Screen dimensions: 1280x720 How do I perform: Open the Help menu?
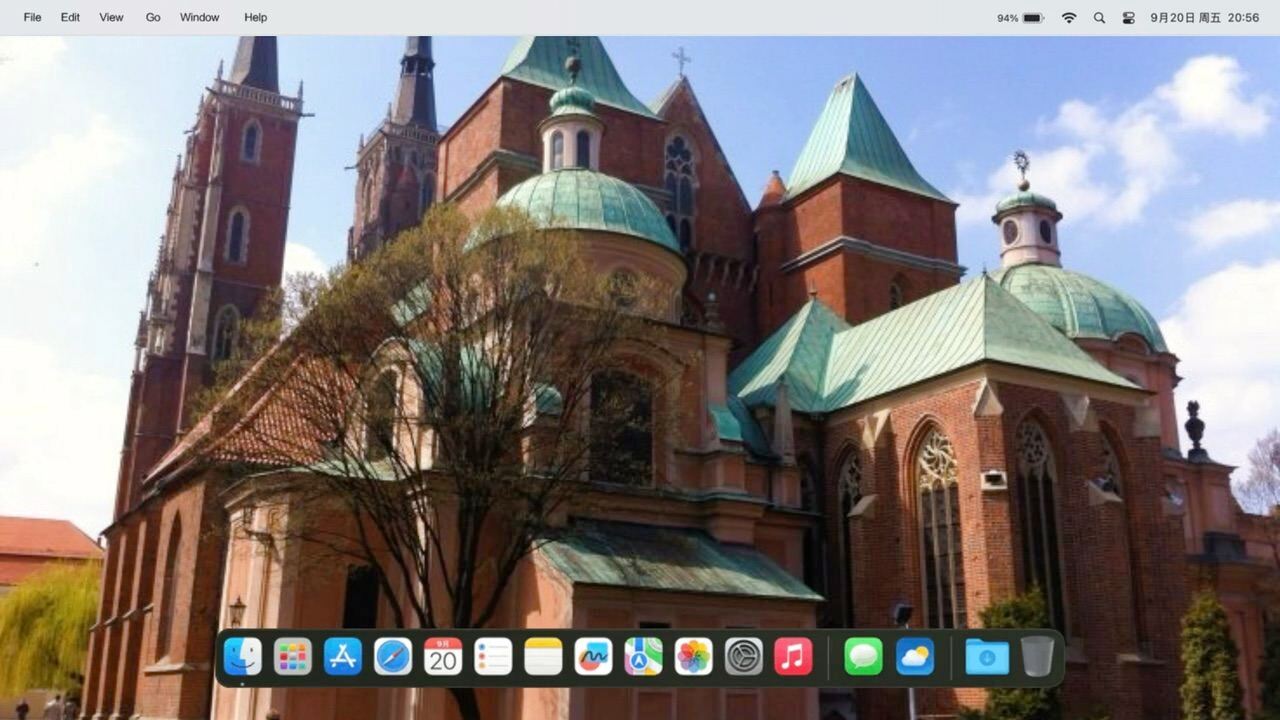[x=256, y=17]
